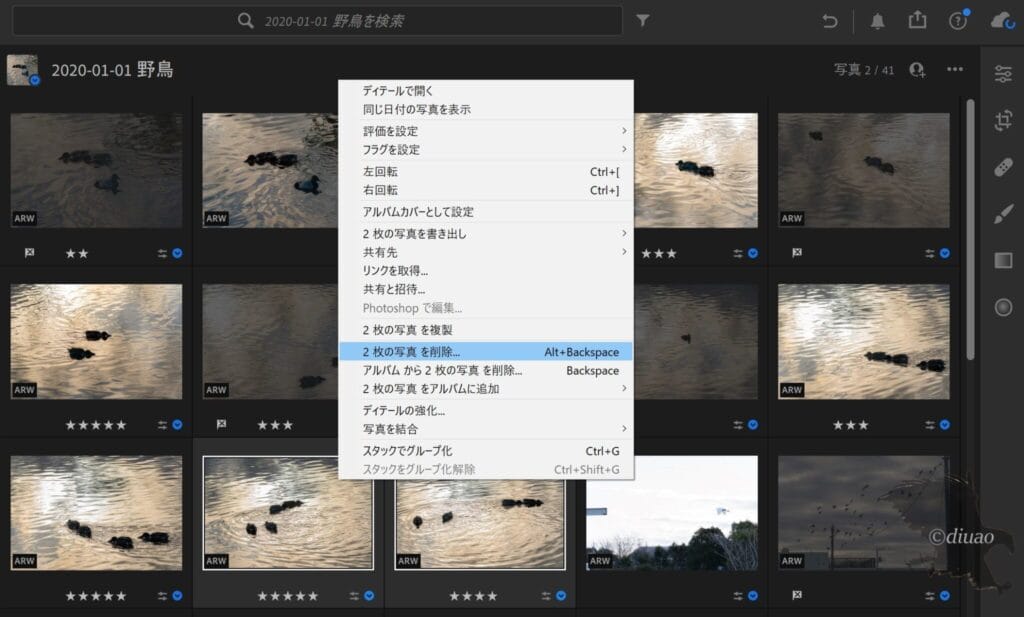Expand 2 枚の写真 をアルバムに追加 submenu

pos(487,388)
